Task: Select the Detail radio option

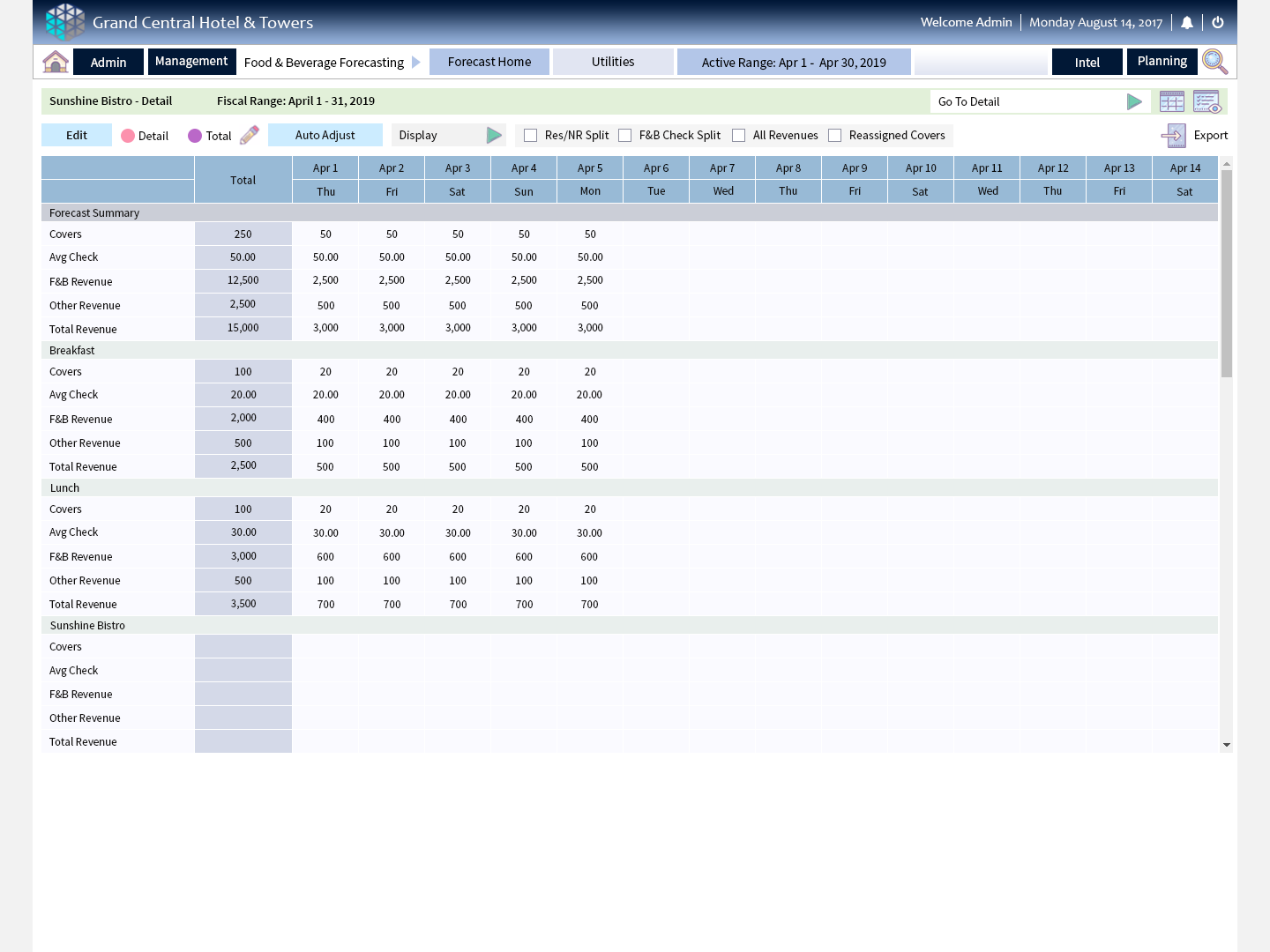Action: click(x=128, y=136)
